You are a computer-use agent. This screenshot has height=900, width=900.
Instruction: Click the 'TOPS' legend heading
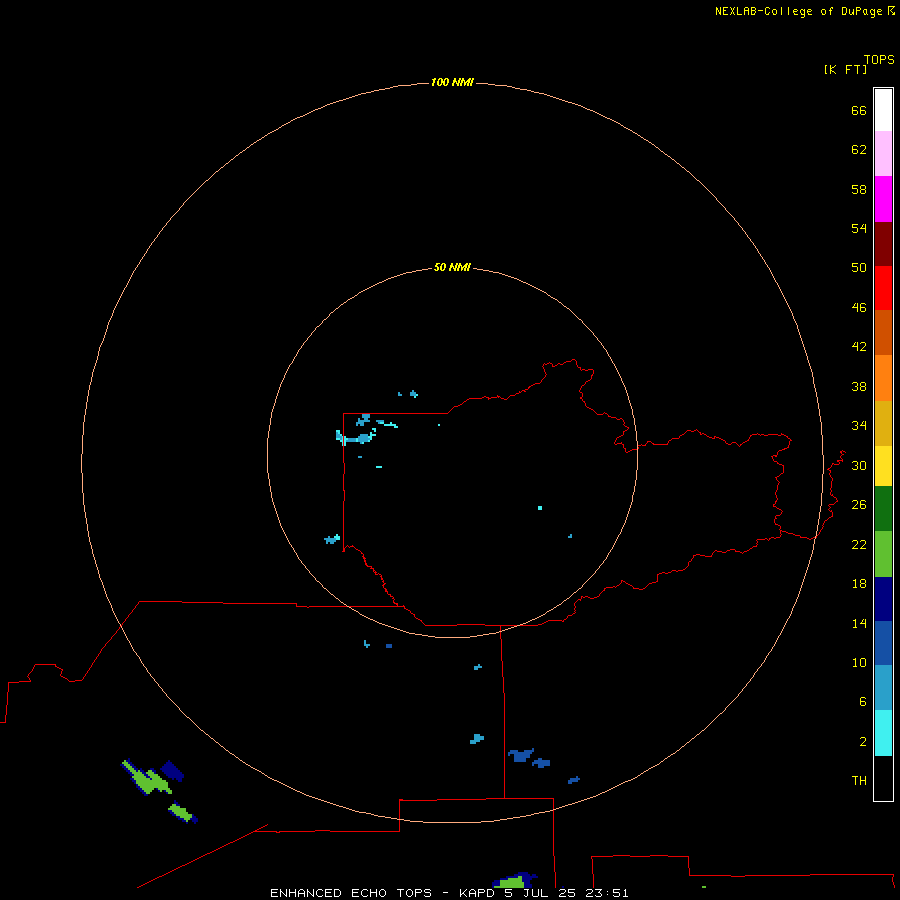coord(879,60)
